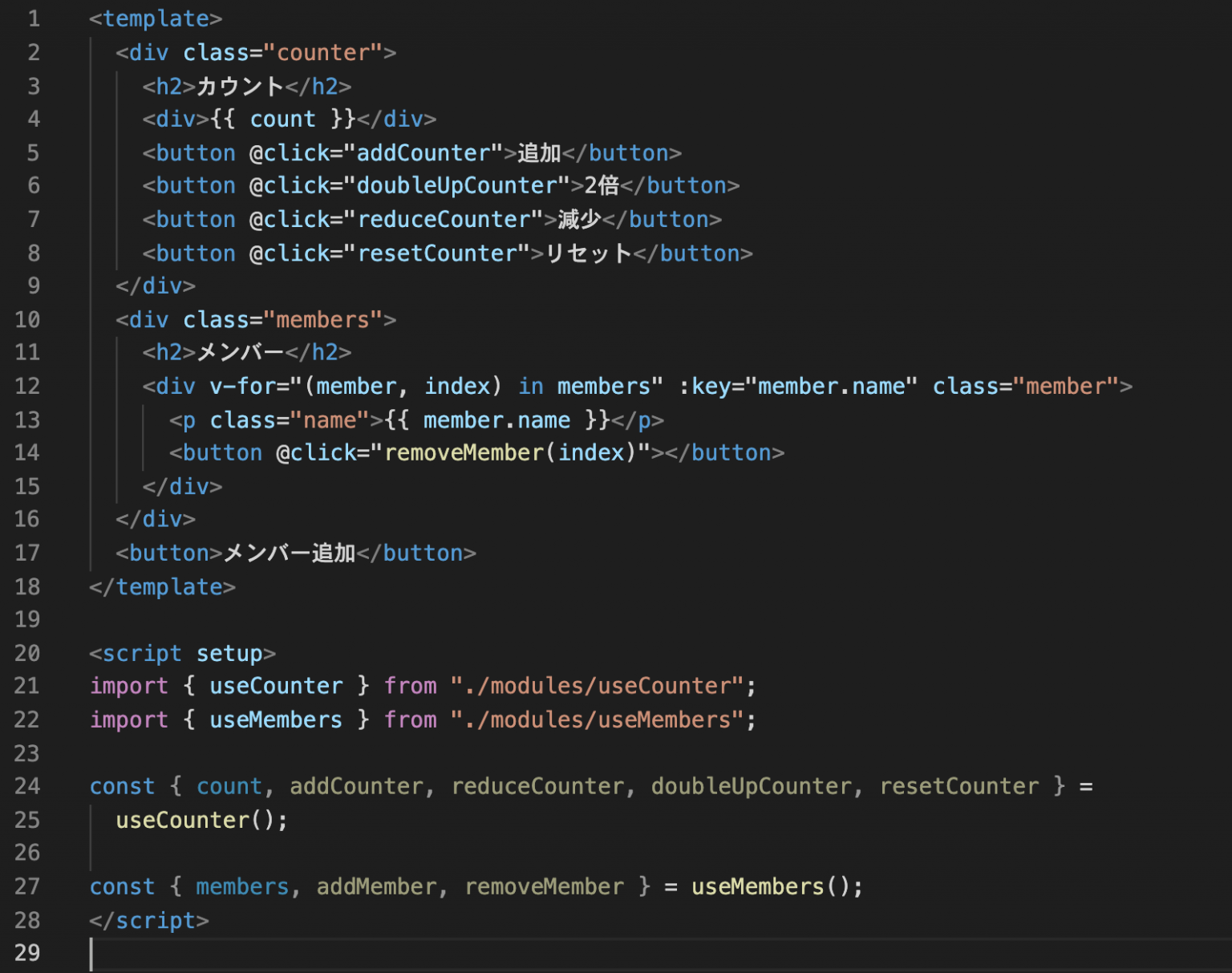Select the word doubleUpCounter on line 24
The image size is (1232, 973).
pos(752,786)
